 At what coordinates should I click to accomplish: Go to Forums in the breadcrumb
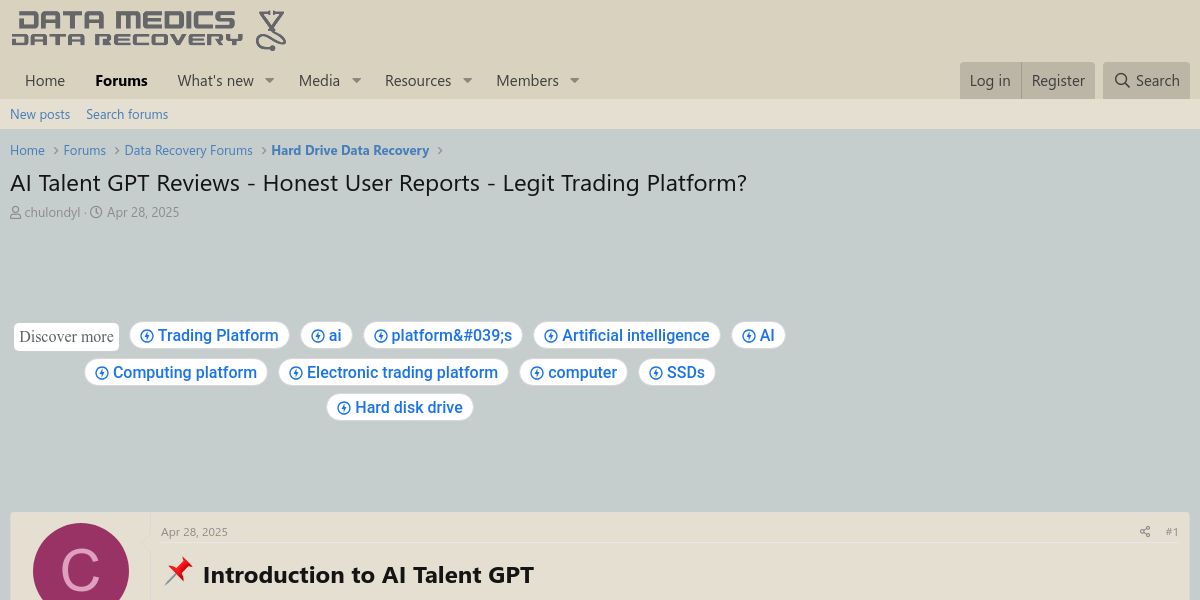click(x=84, y=150)
